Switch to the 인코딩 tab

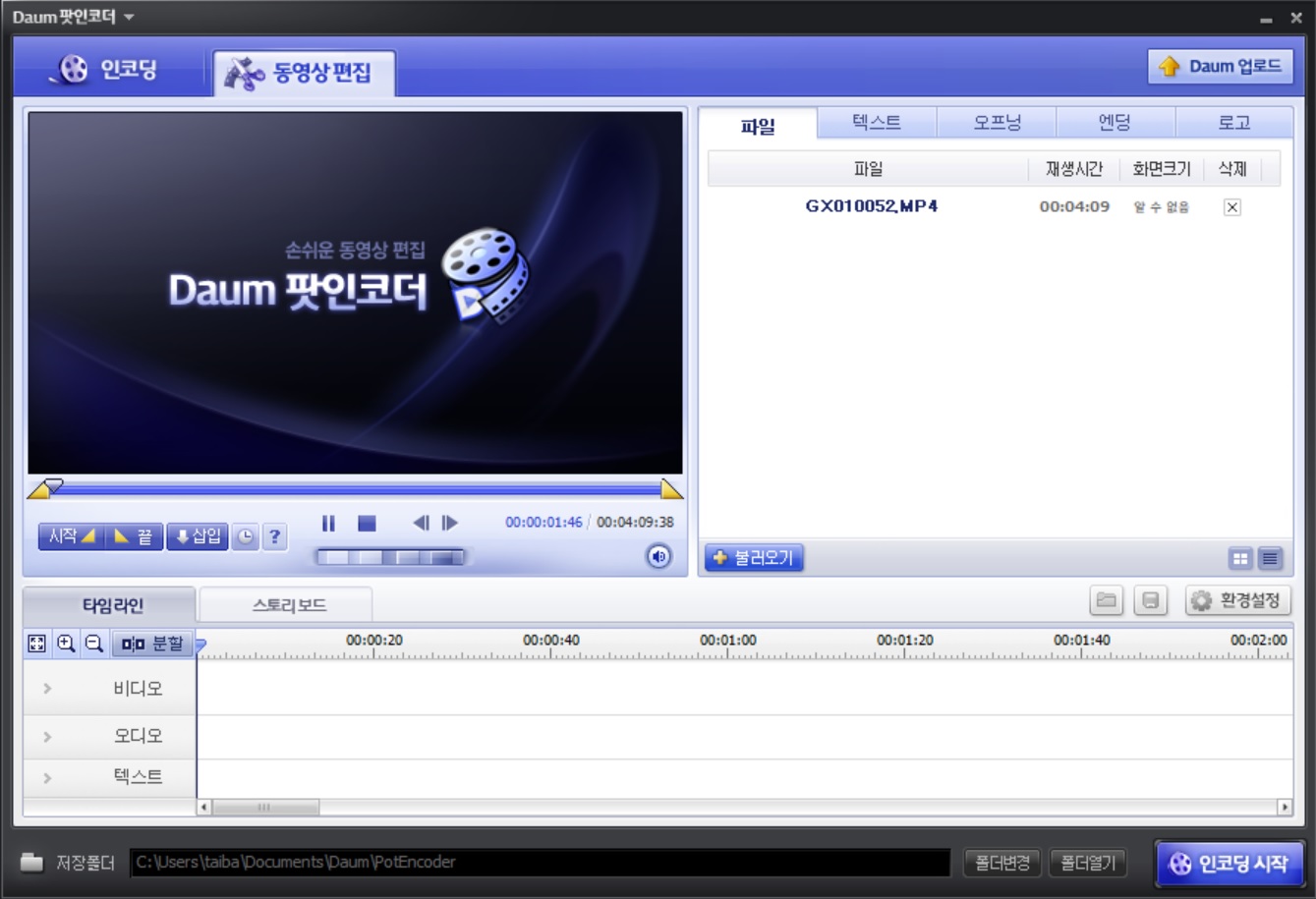tap(108, 70)
